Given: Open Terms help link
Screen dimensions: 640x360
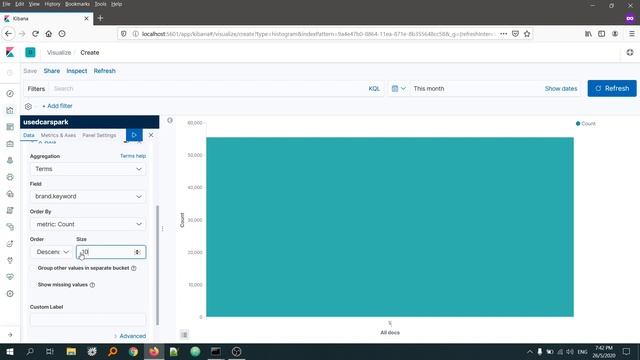Looking at the screenshot, I should click(133, 156).
